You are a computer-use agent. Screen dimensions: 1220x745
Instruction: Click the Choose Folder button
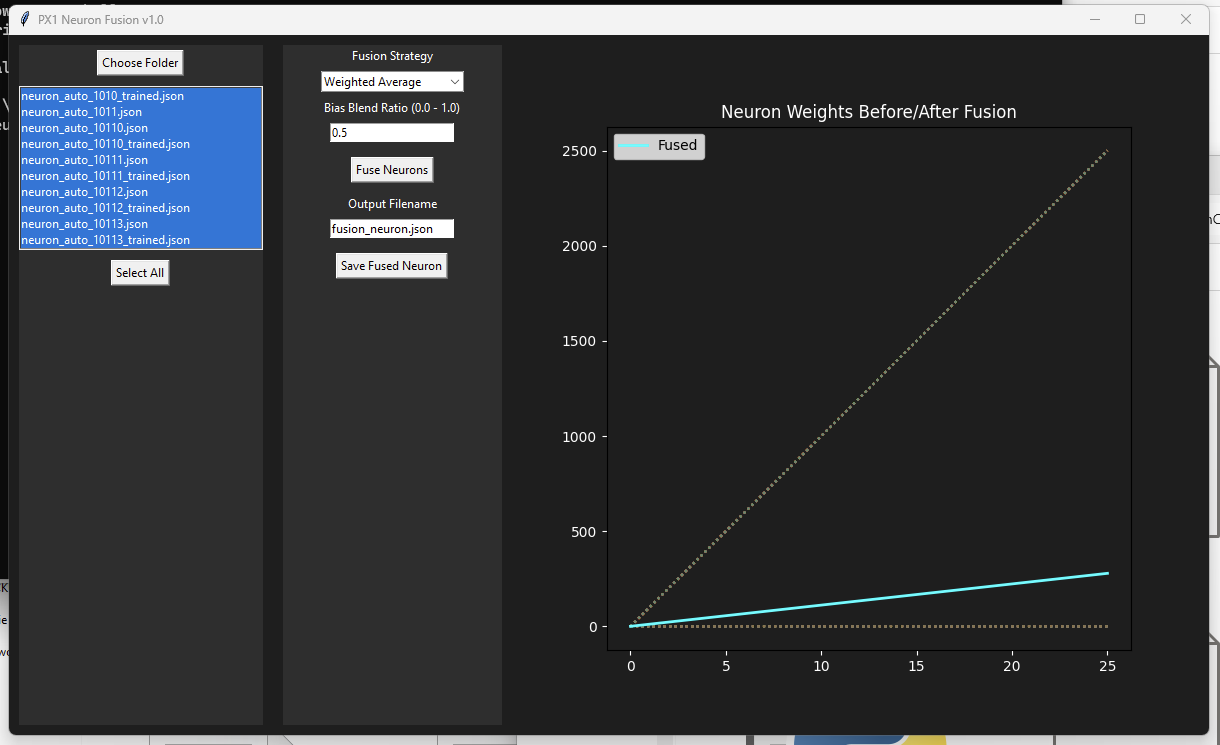[140, 62]
